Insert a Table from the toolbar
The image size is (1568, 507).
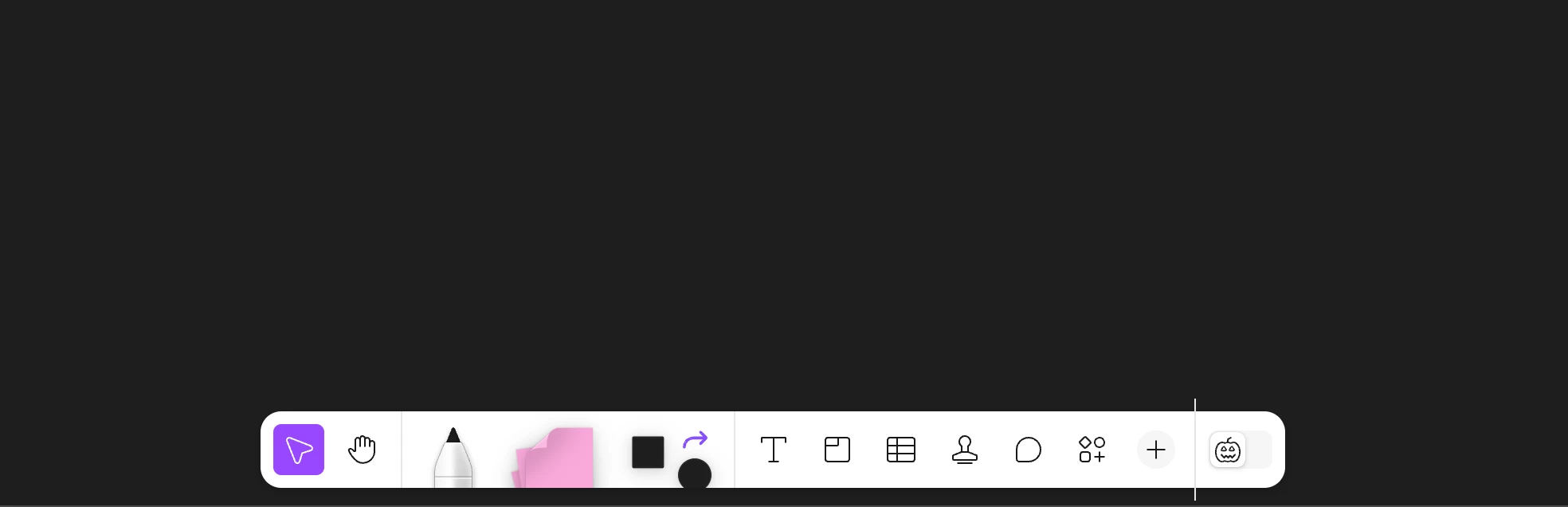(x=901, y=450)
